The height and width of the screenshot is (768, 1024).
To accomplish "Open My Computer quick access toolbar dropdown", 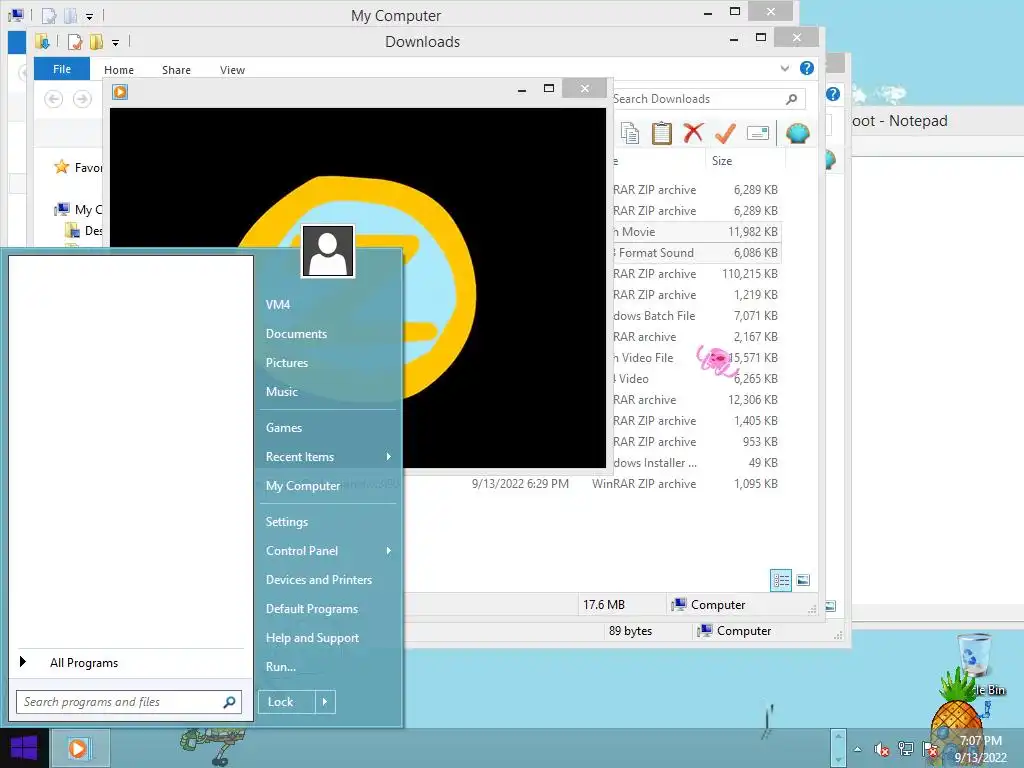I will tap(89, 16).
